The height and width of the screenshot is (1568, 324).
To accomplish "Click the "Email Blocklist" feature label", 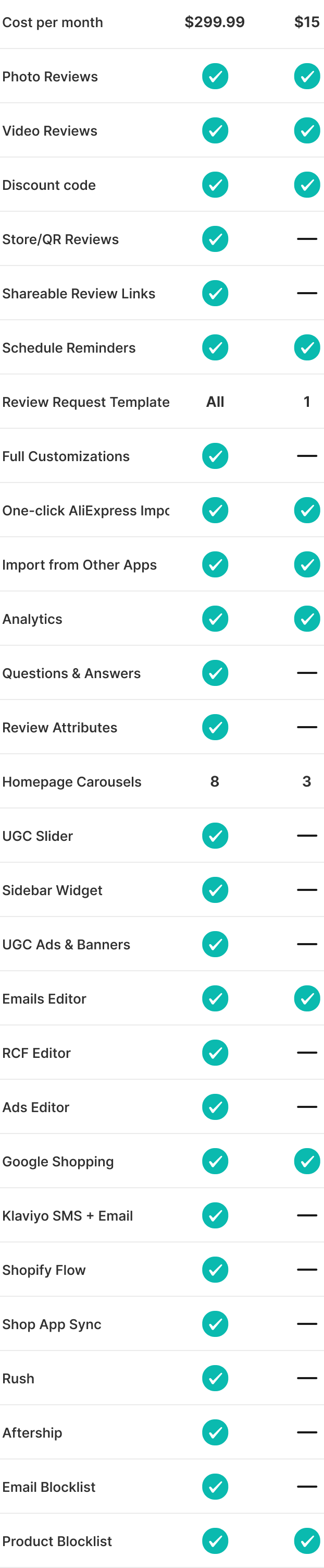I will pos(48,1487).
